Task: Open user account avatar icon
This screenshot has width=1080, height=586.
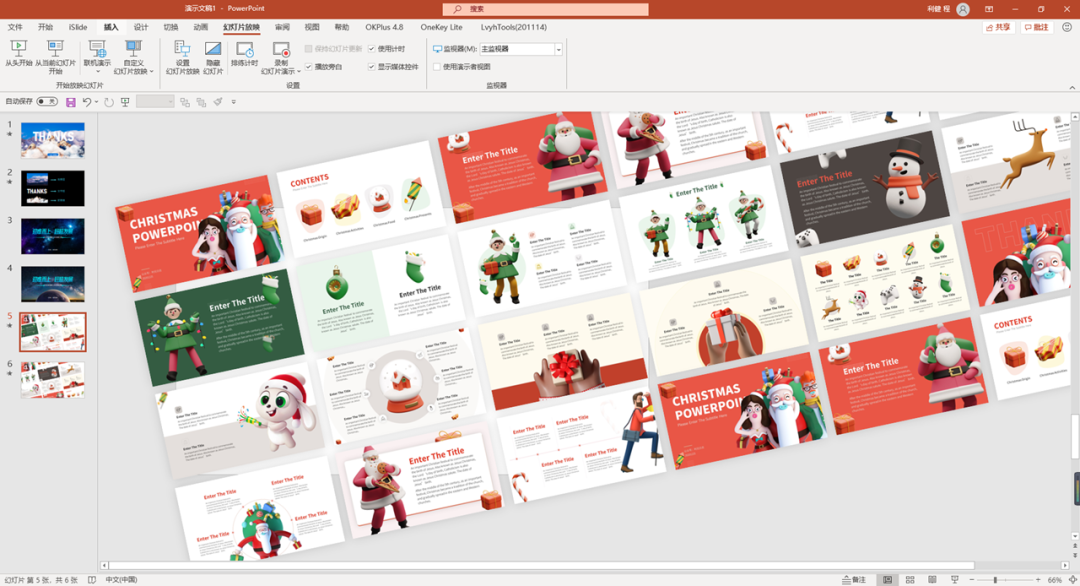Action: point(963,9)
